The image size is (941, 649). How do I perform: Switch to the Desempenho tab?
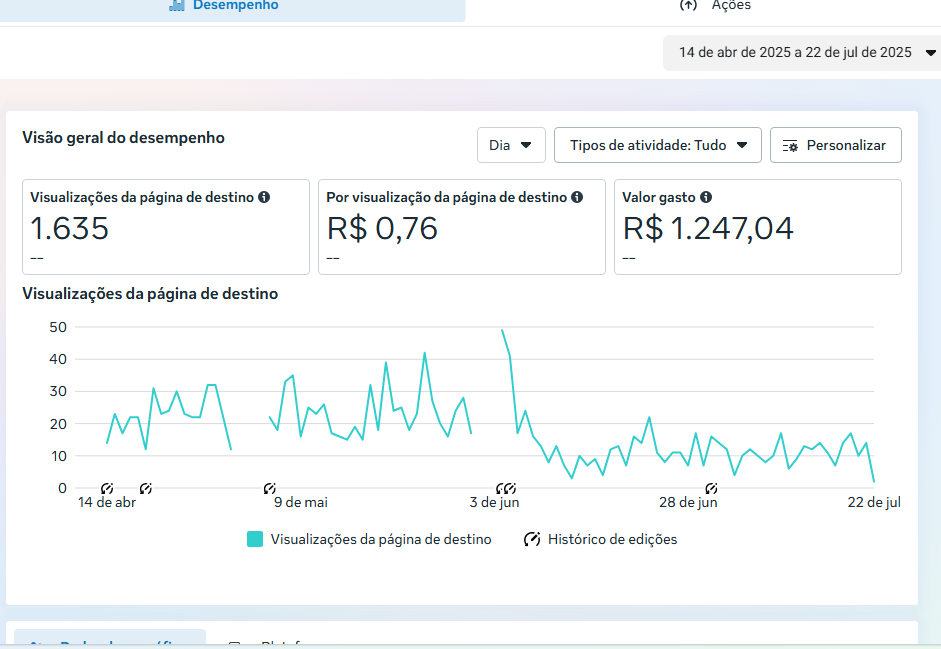pos(235,6)
